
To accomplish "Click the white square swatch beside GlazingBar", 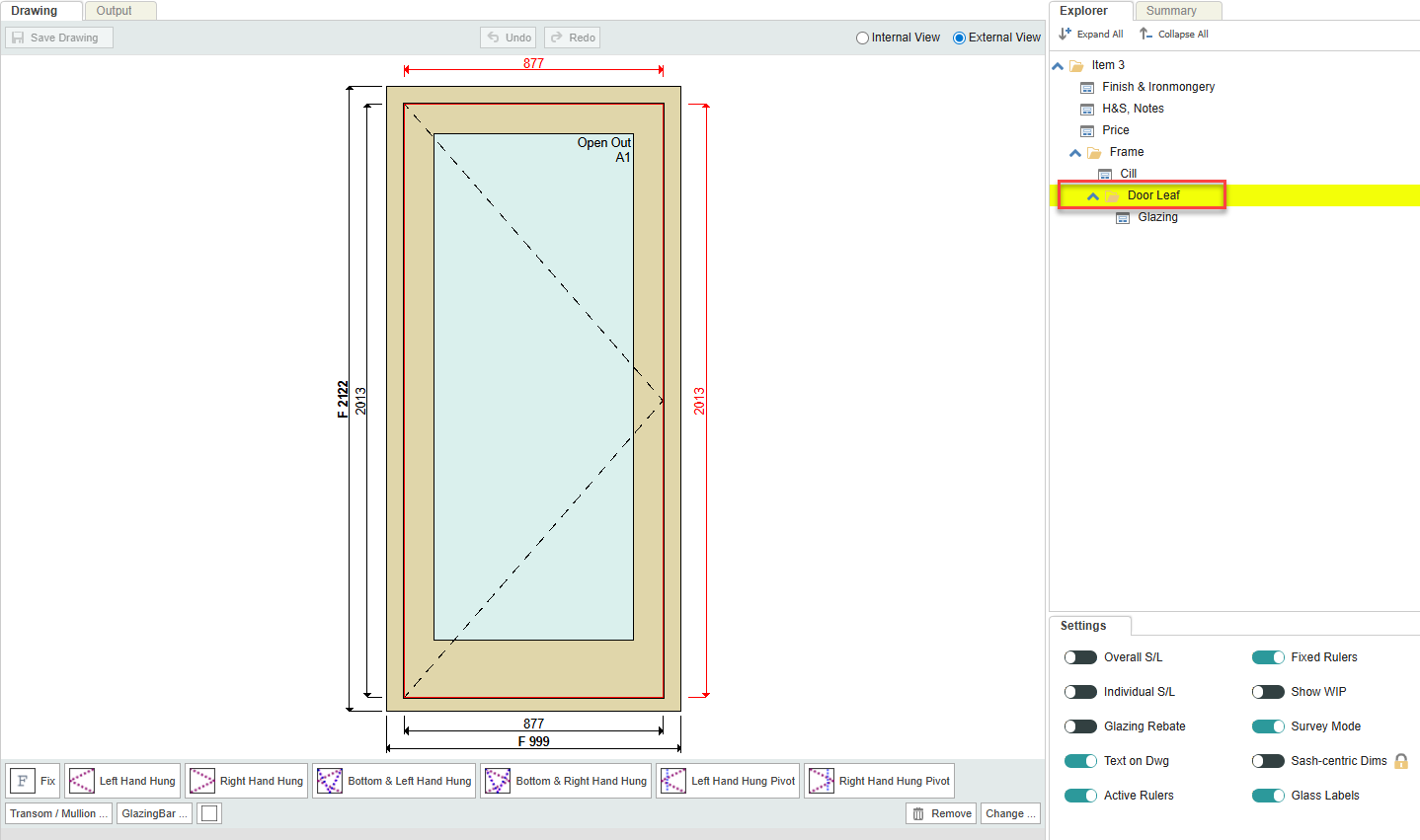I will pos(209,813).
